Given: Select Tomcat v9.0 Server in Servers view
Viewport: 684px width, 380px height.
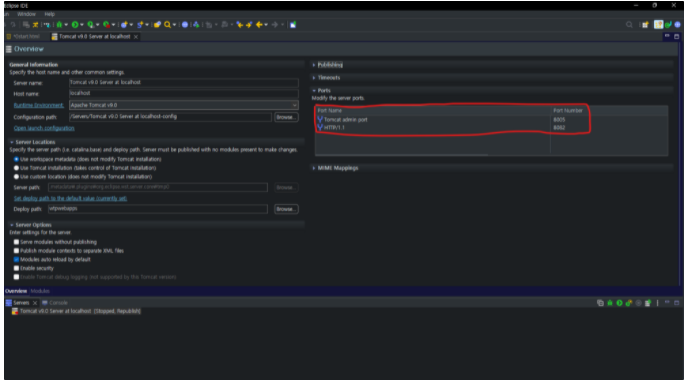Looking at the screenshot, I should 76,312.
